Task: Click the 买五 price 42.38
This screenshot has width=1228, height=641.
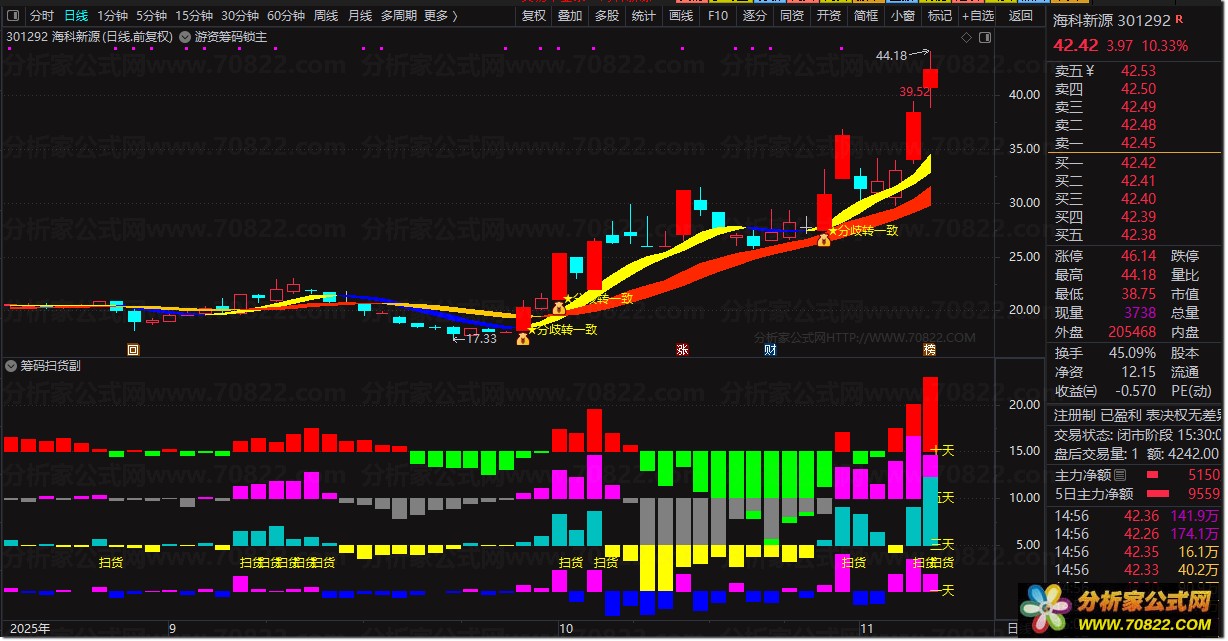Action: tap(1138, 235)
